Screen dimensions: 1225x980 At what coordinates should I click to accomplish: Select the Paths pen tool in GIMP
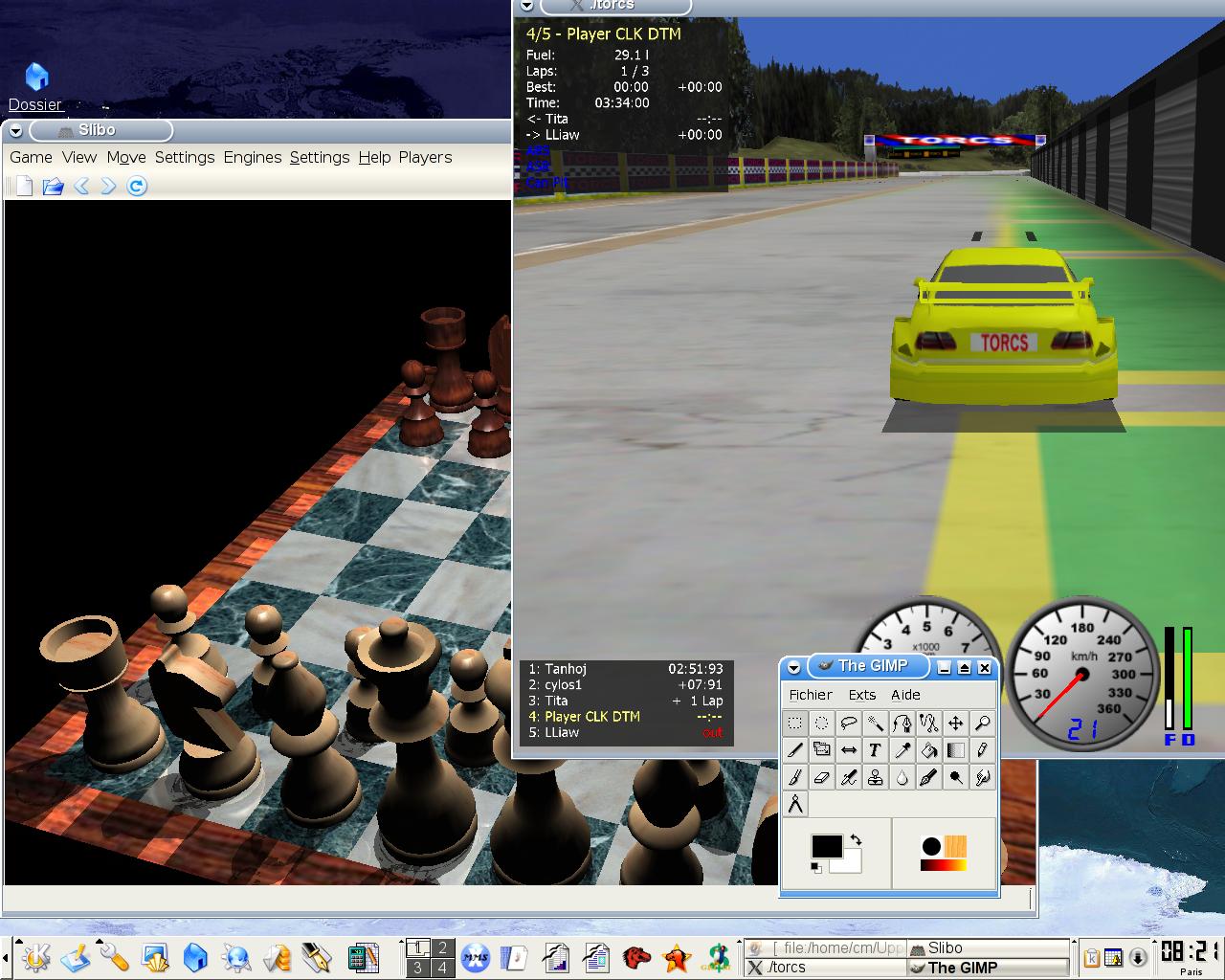902,724
